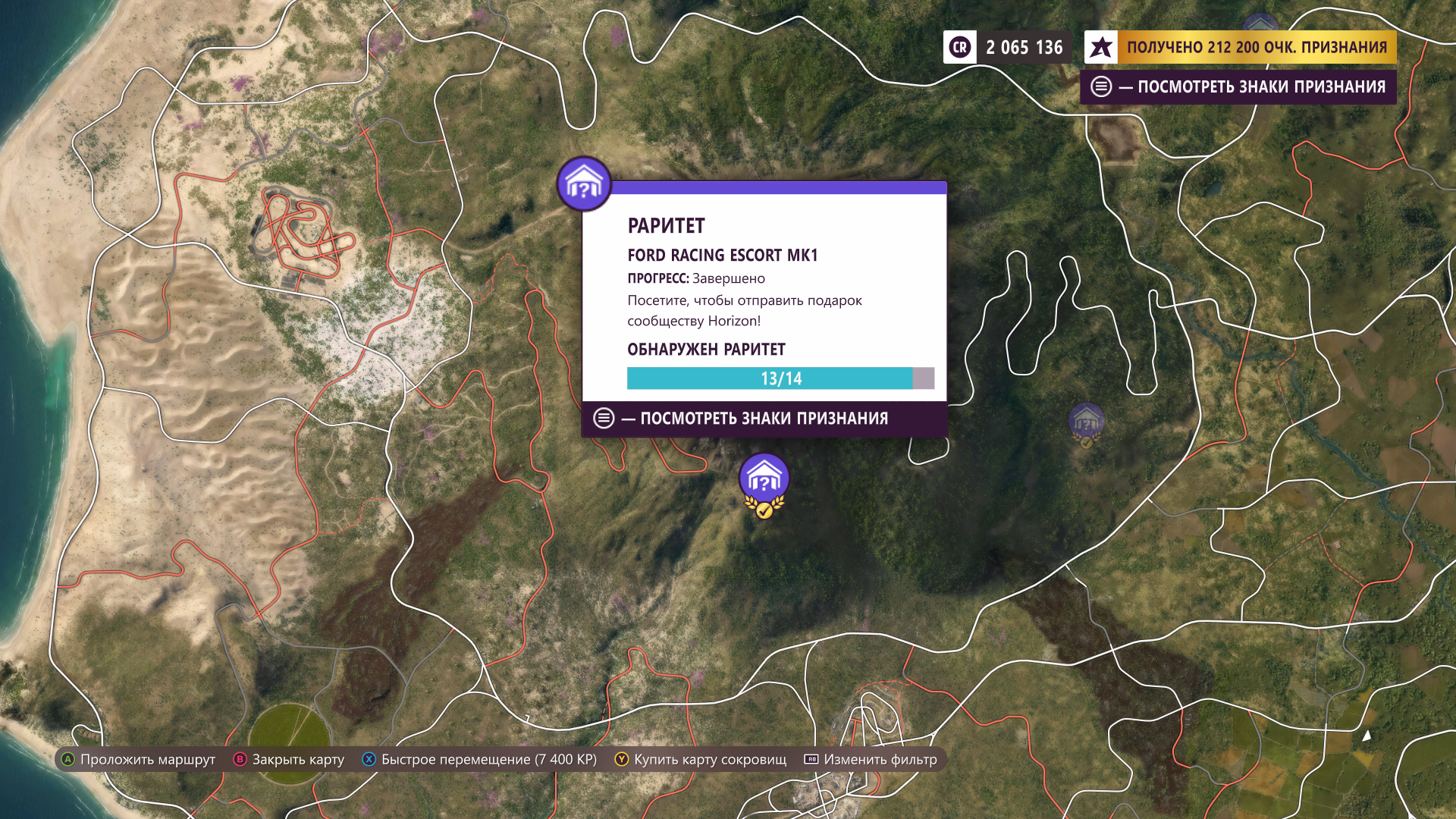Click the RB filter button icon
This screenshot has height=819, width=1456.
click(811, 759)
